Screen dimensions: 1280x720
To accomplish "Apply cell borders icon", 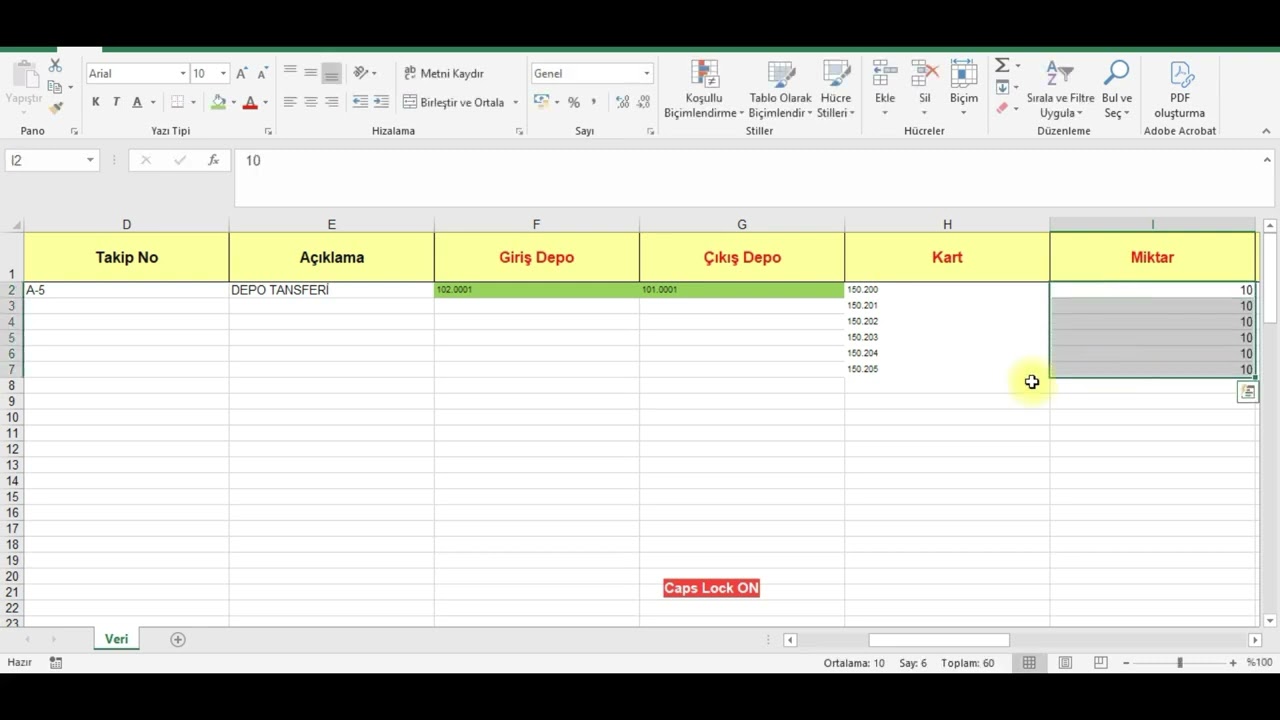I will pos(177,102).
